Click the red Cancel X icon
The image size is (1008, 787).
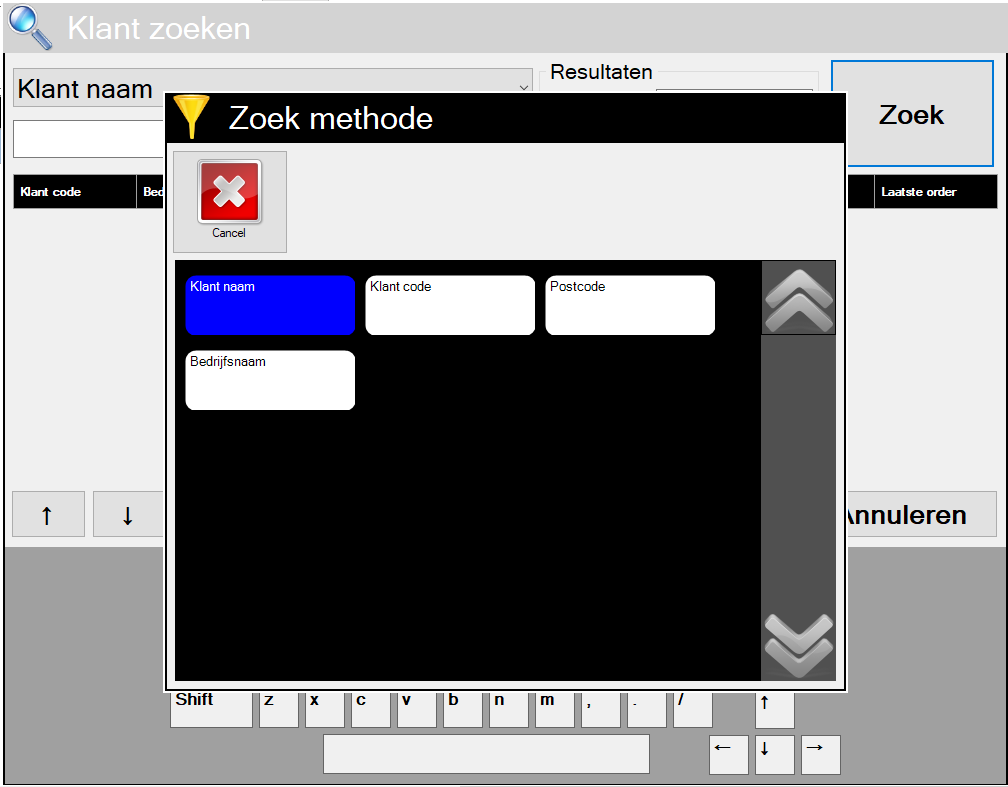pos(229,192)
